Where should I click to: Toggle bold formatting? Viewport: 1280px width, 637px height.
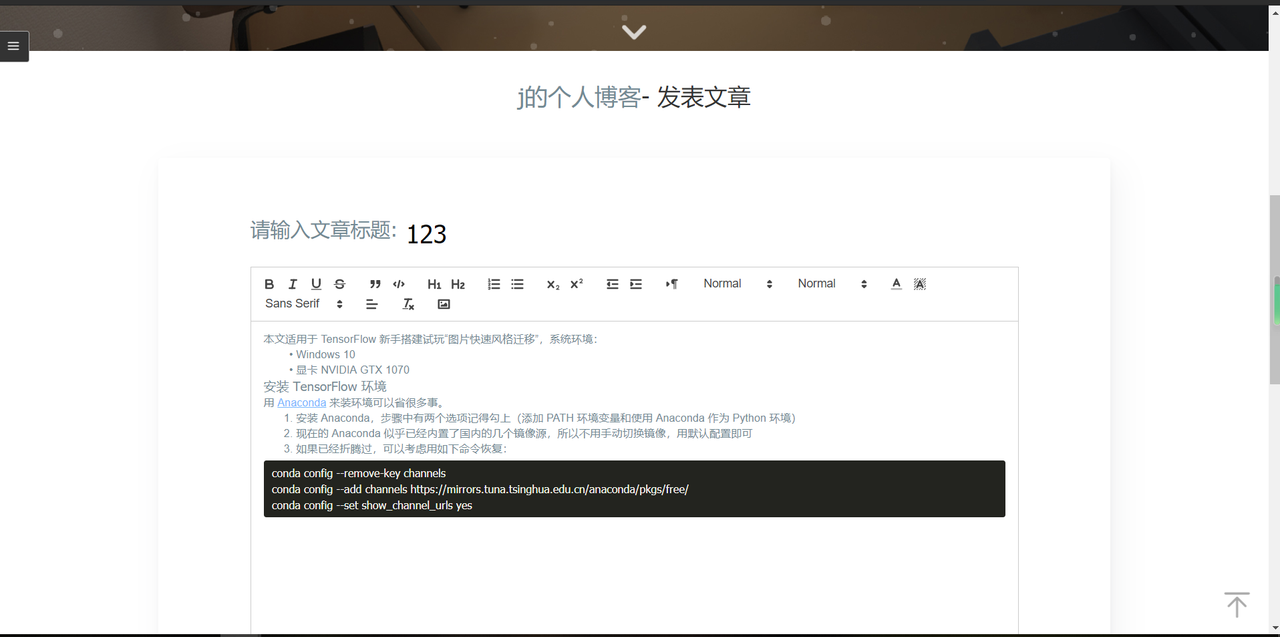tap(268, 283)
